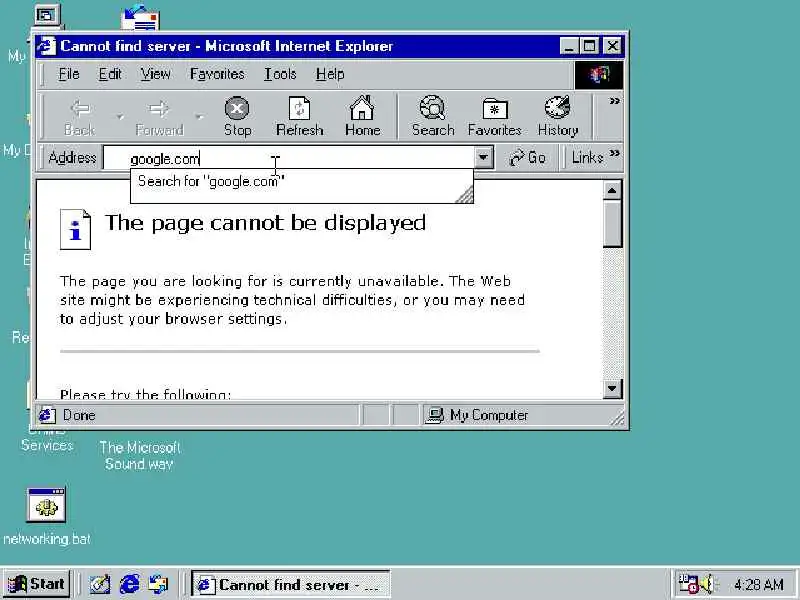This screenshot has height=600, width=800.
Task: Expand hidden toolbar buttons chevron
Action: [x=614, y=101]
